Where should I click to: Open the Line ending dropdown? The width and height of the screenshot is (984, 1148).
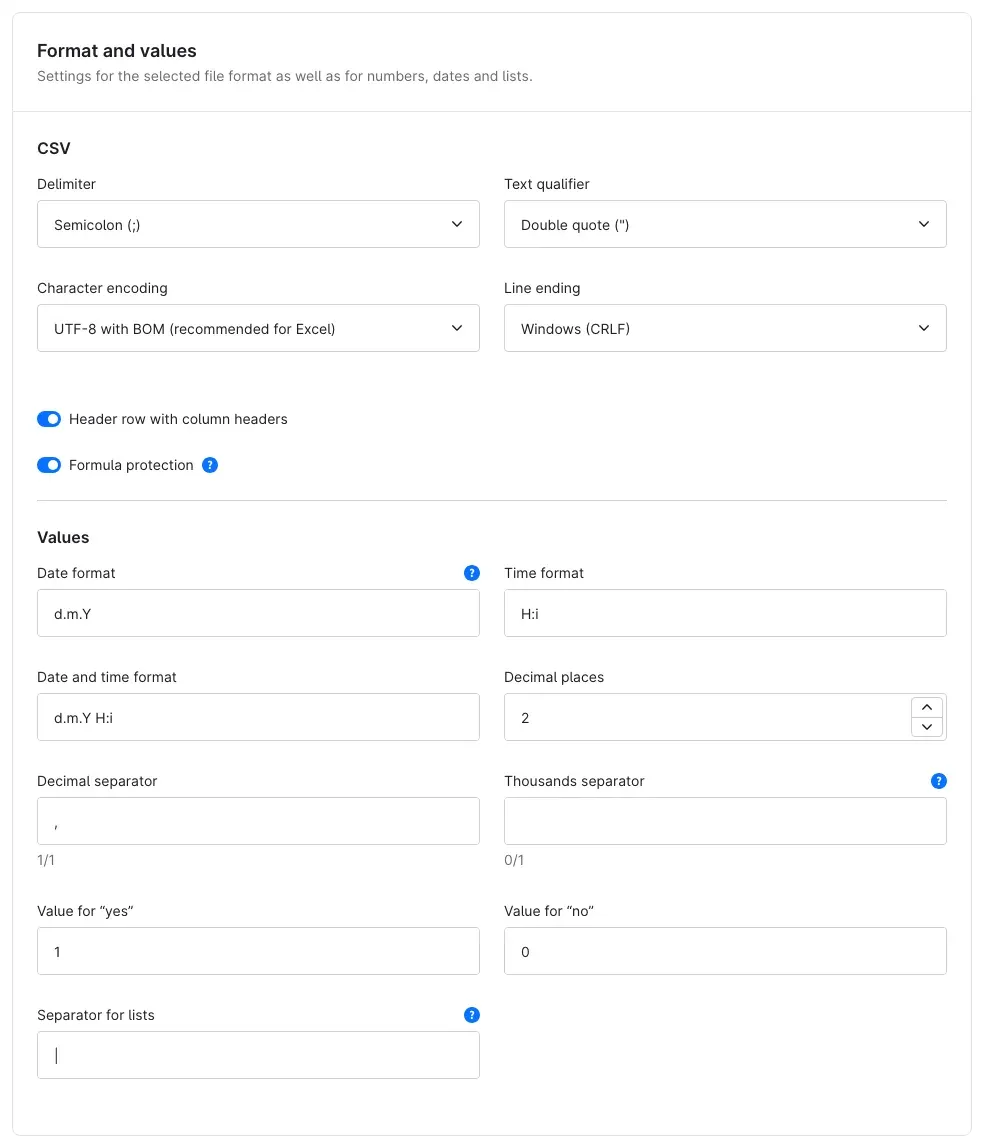[725, 328]
